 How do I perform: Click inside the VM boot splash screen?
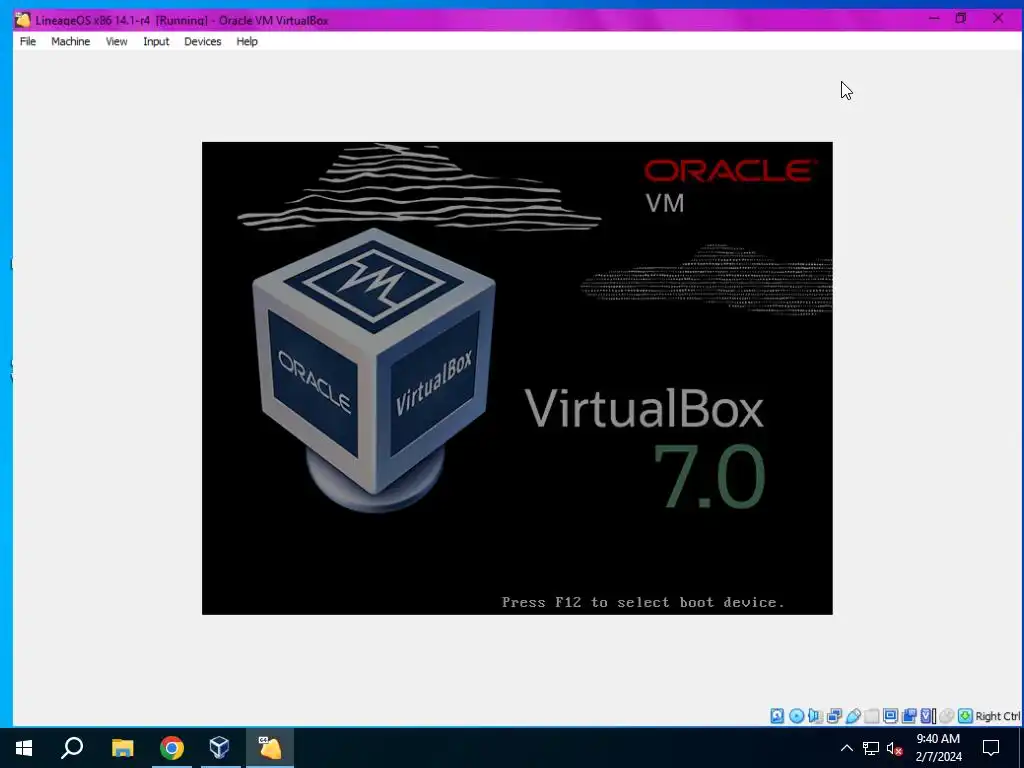point(517,378)
